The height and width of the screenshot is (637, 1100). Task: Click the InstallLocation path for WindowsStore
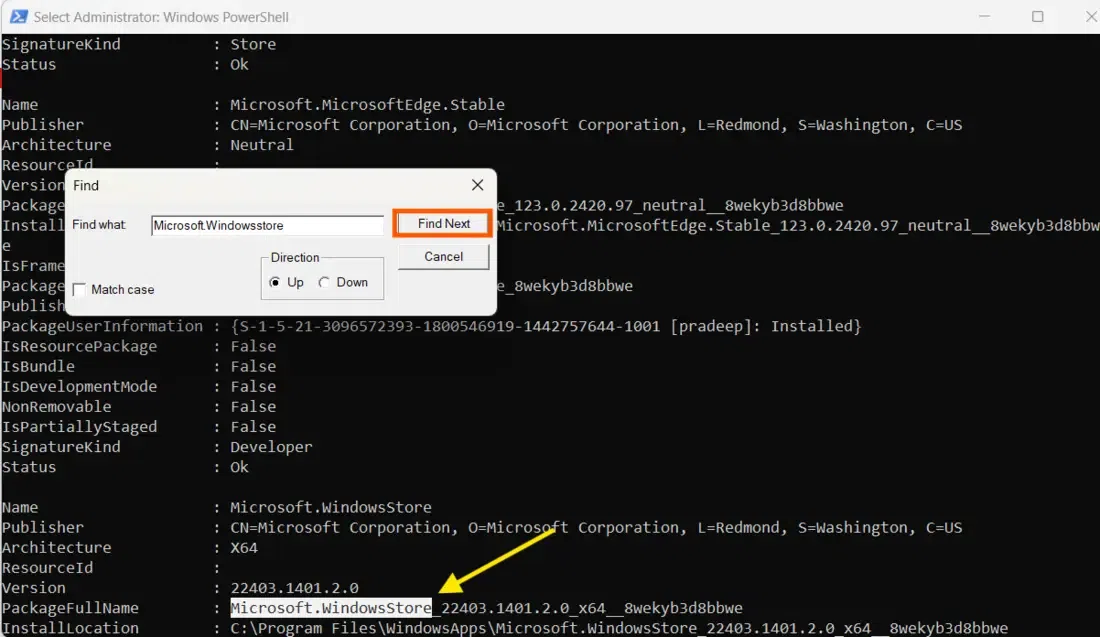(x=619, y=628)
